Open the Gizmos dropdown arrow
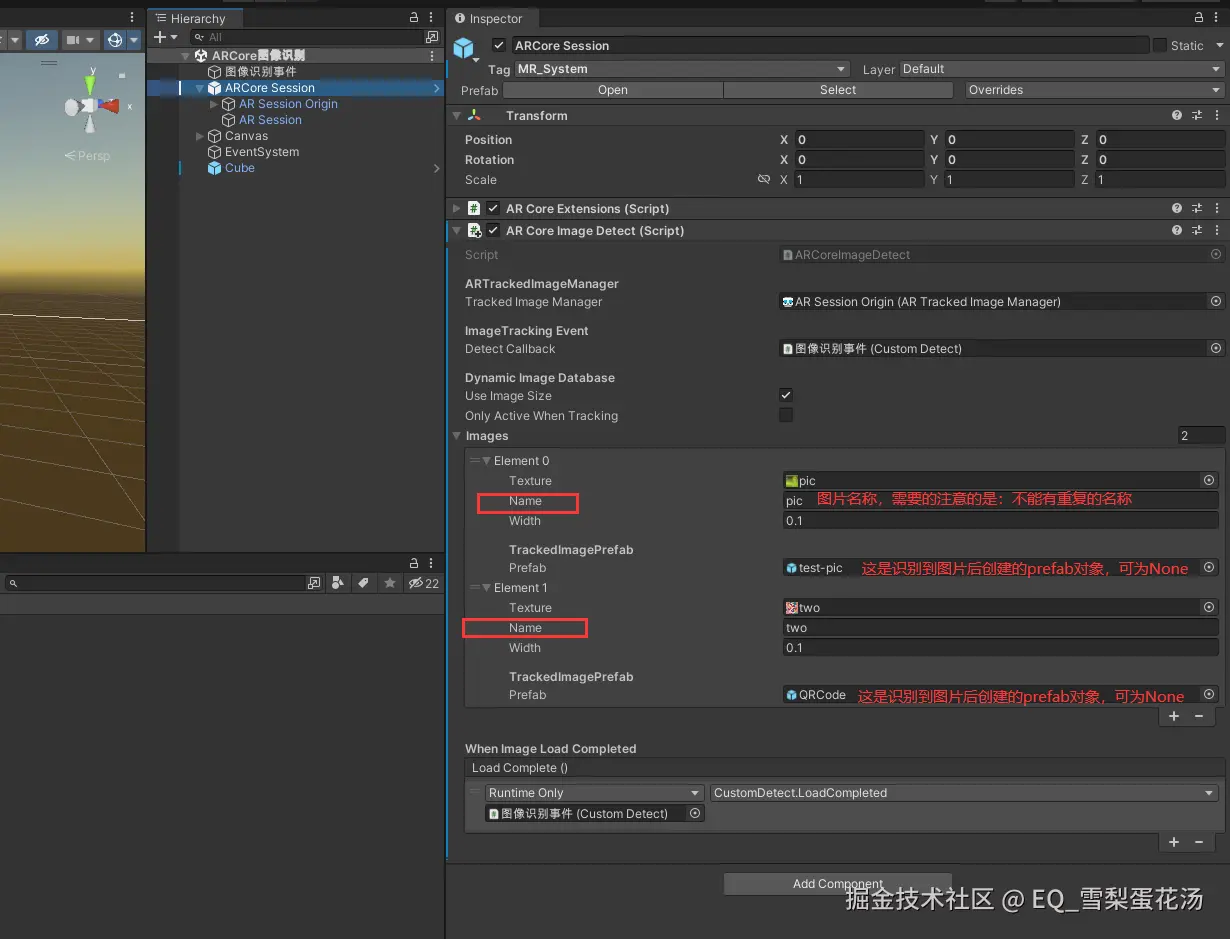 pos(133,40)
